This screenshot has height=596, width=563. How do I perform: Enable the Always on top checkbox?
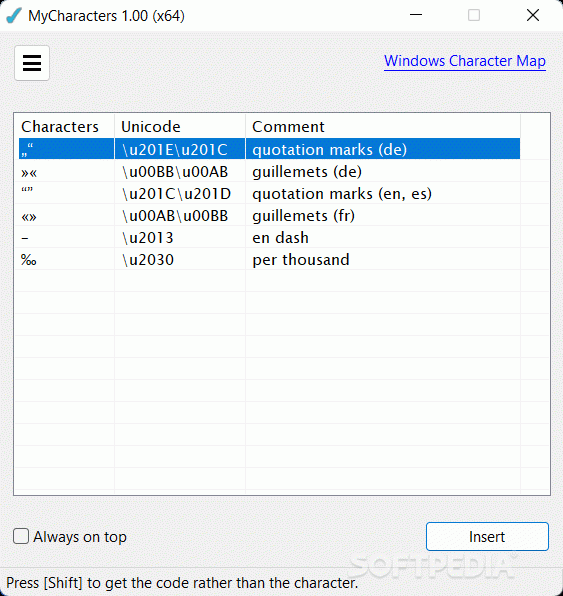21,536
